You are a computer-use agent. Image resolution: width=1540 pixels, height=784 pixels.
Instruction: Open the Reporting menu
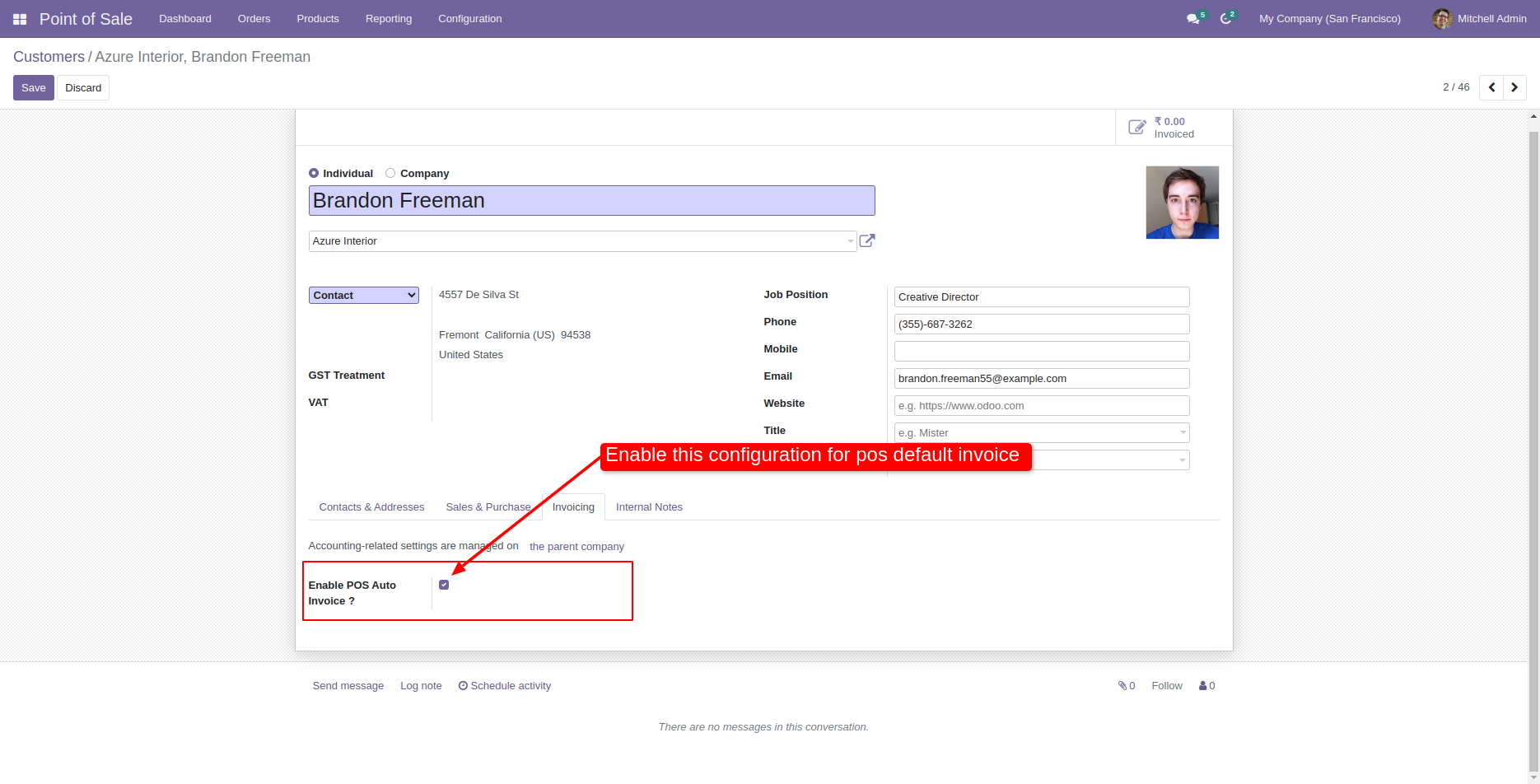pyautogui.click(x=389, y=19)
